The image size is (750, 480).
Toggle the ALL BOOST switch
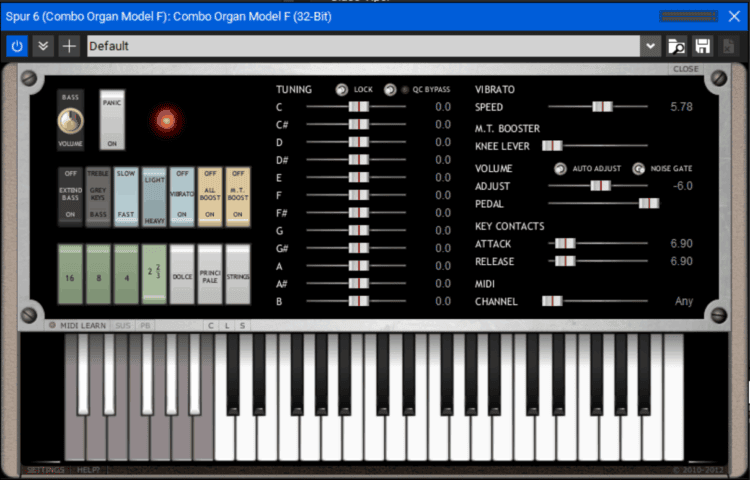pos(210,196)
